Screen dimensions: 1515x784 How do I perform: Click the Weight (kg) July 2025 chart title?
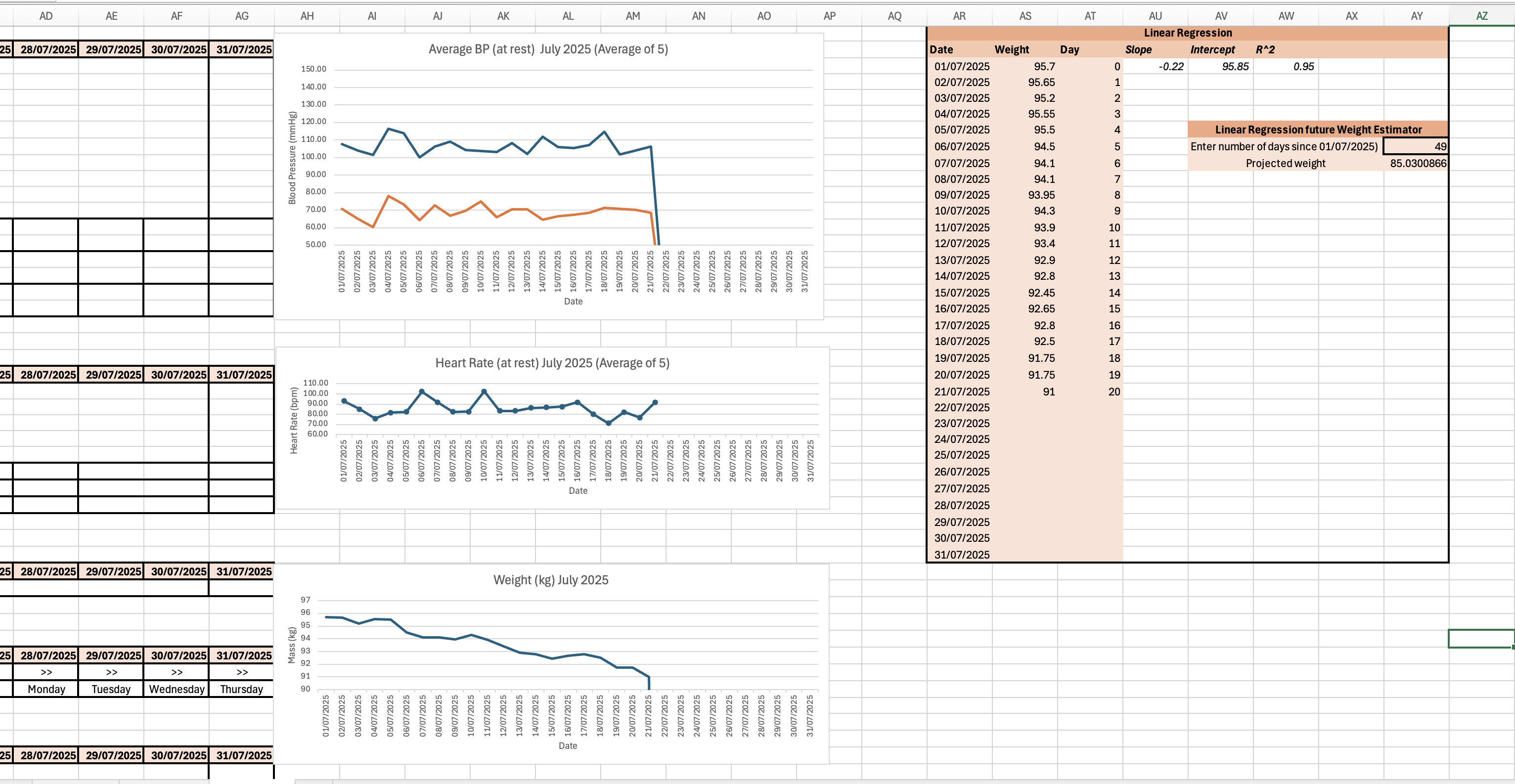click(x=550, y=580)
